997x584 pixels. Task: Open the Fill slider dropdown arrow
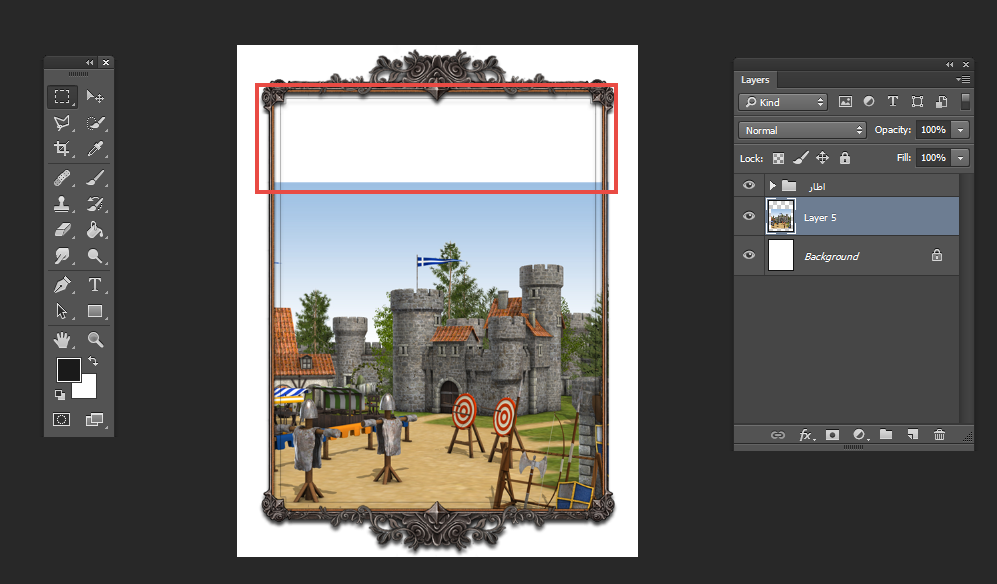coord(961,158)
